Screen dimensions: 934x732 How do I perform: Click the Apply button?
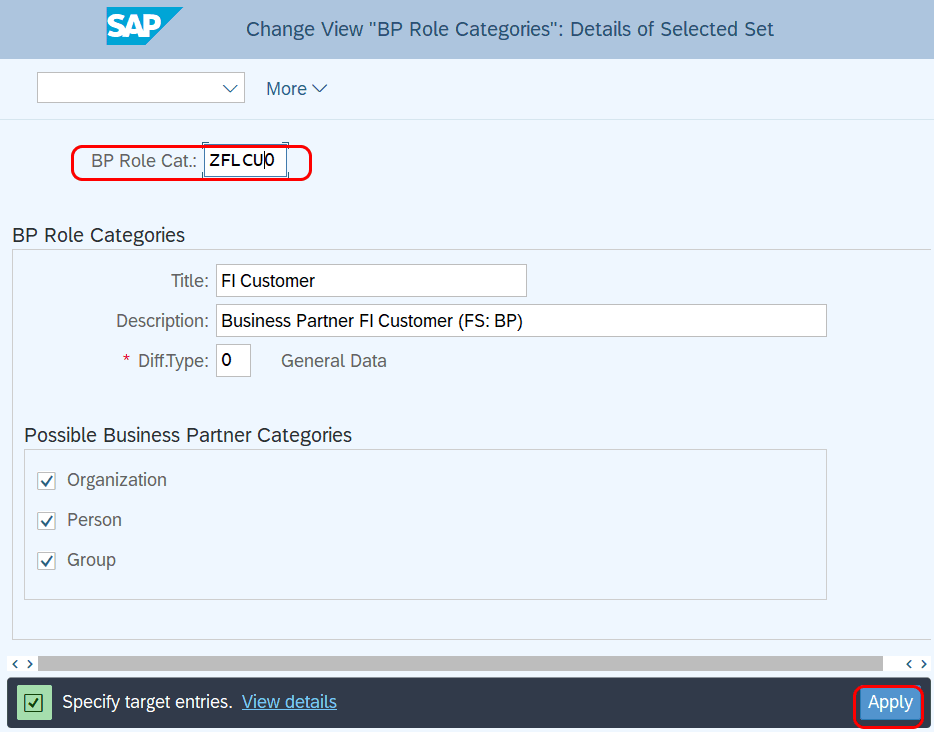890,702
